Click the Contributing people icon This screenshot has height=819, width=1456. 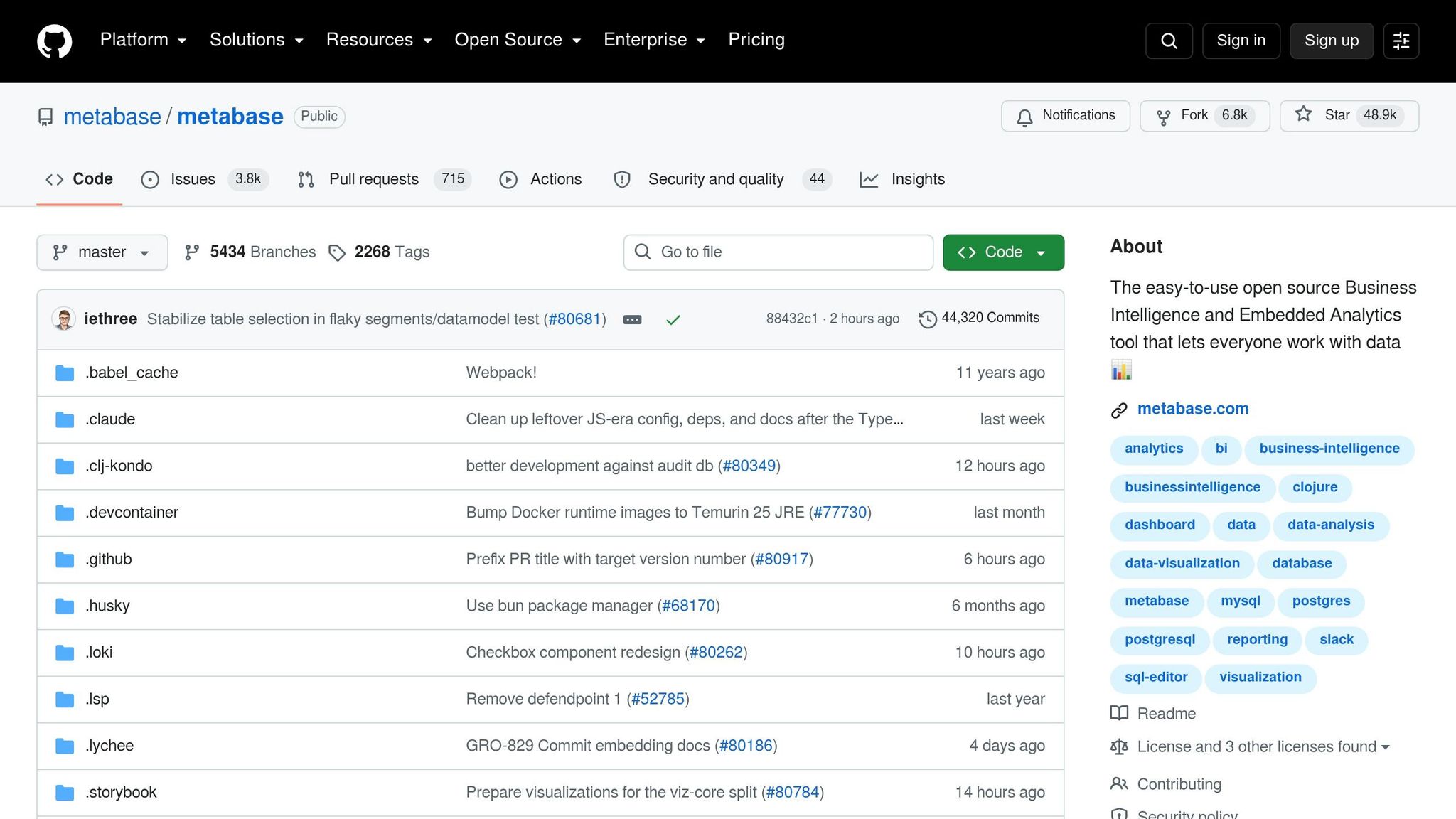(x=1119, y=783)
